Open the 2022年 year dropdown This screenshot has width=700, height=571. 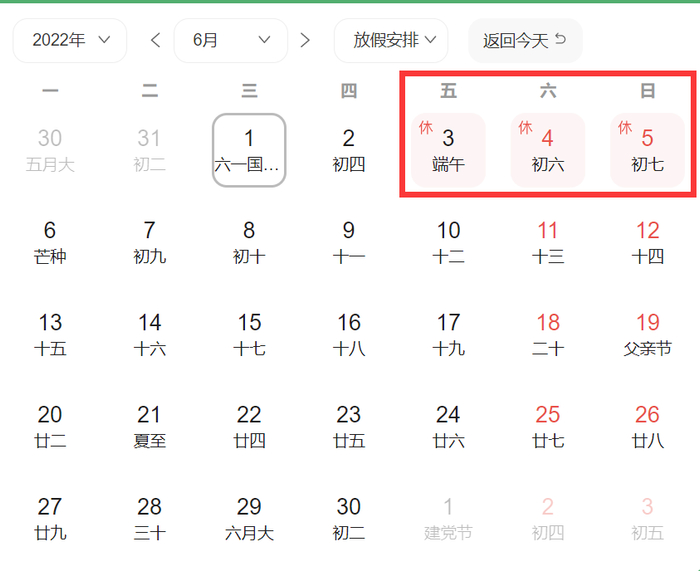click(x=70, y=40)
